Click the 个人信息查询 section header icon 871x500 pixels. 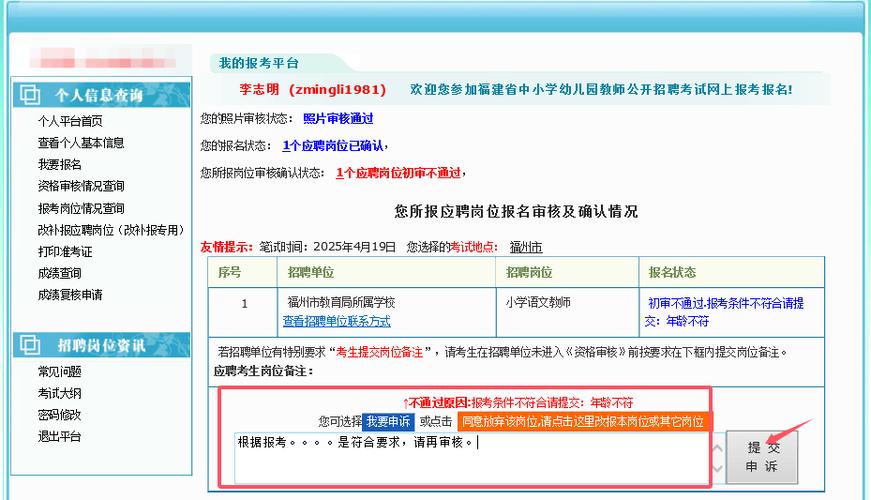30,95
